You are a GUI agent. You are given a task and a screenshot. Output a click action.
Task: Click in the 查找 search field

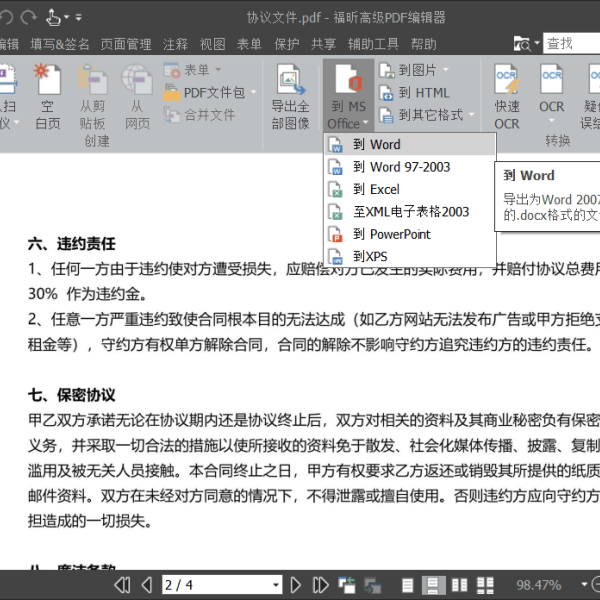pyautogui.click(x=571, y=43)
